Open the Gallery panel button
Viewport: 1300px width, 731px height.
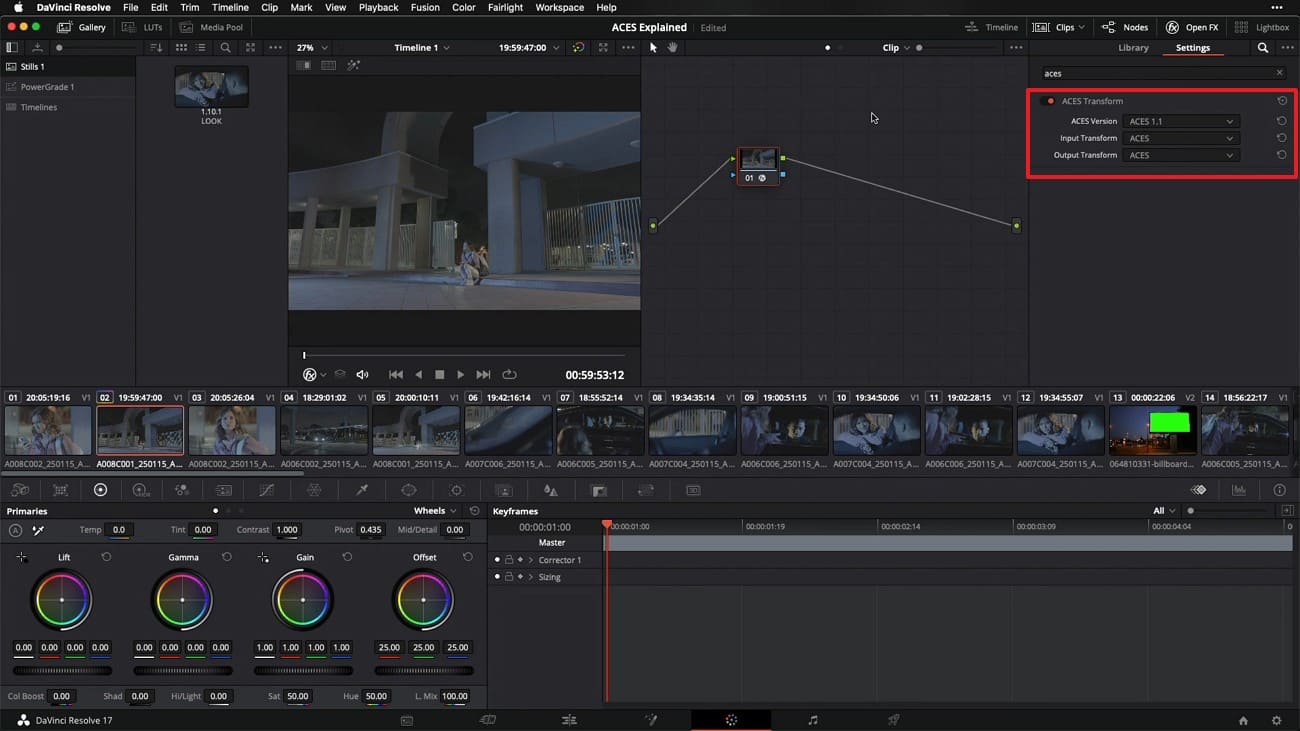tap(82, 27)
